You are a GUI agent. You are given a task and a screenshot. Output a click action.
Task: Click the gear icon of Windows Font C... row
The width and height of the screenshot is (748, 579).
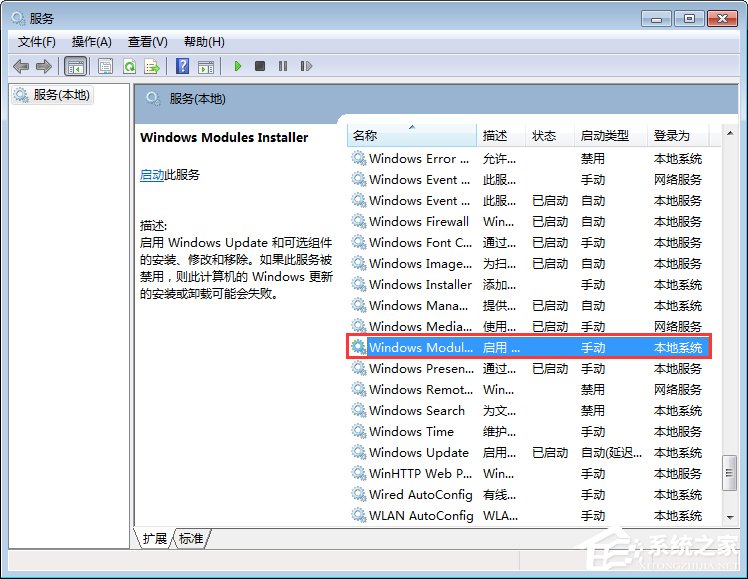(358, 242)
